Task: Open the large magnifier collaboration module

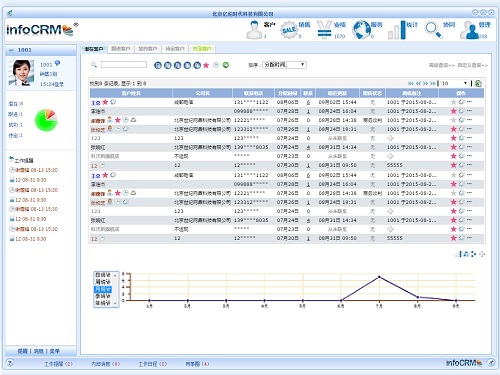Action: (433, 30)
